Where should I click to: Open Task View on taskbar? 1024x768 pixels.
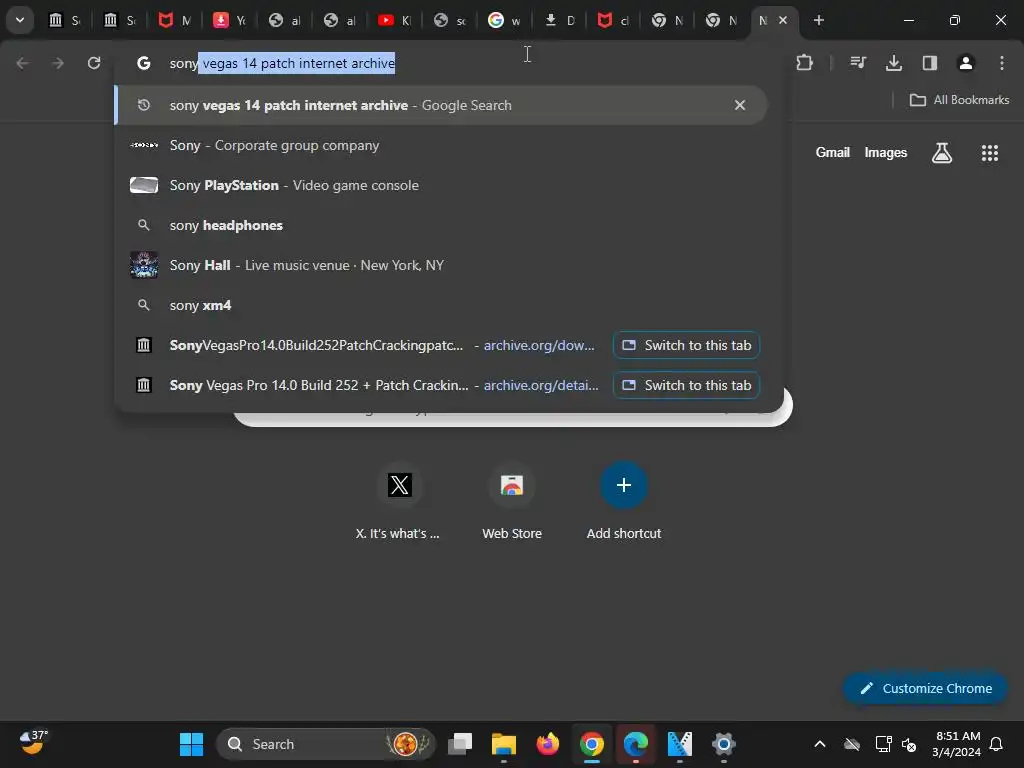tap(460, 744)
